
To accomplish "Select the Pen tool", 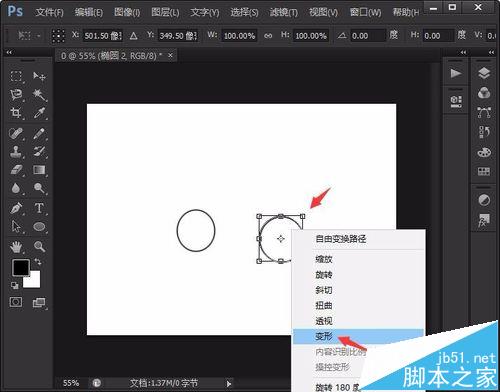I will [16, 208].
